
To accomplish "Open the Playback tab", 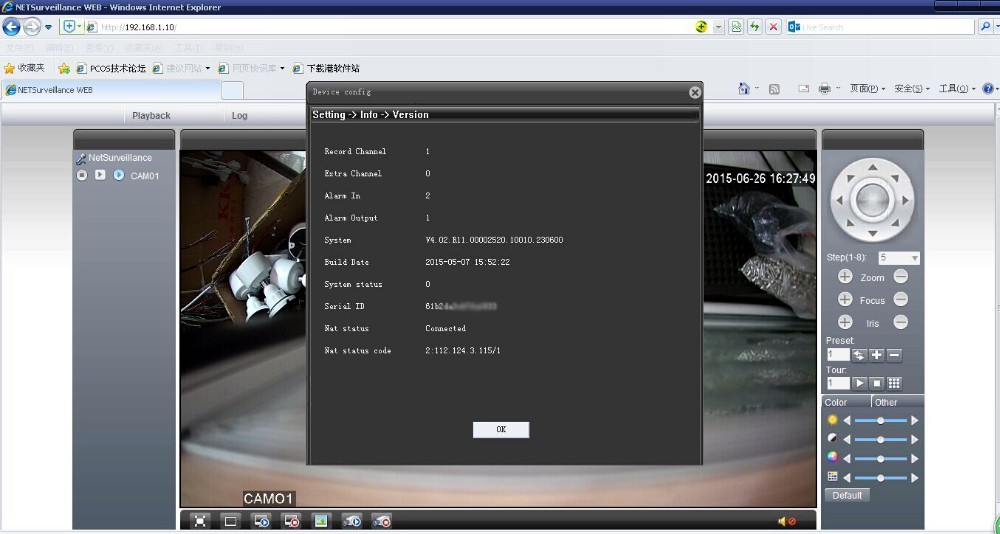I will (x=151, y=116).
